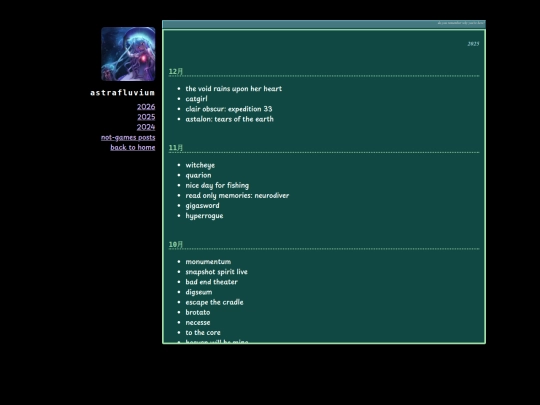The height and width of the screenshot is (405, 540).
Task: Open the 2025 year link
Action: pyautogui.click(x=146, y=117)
